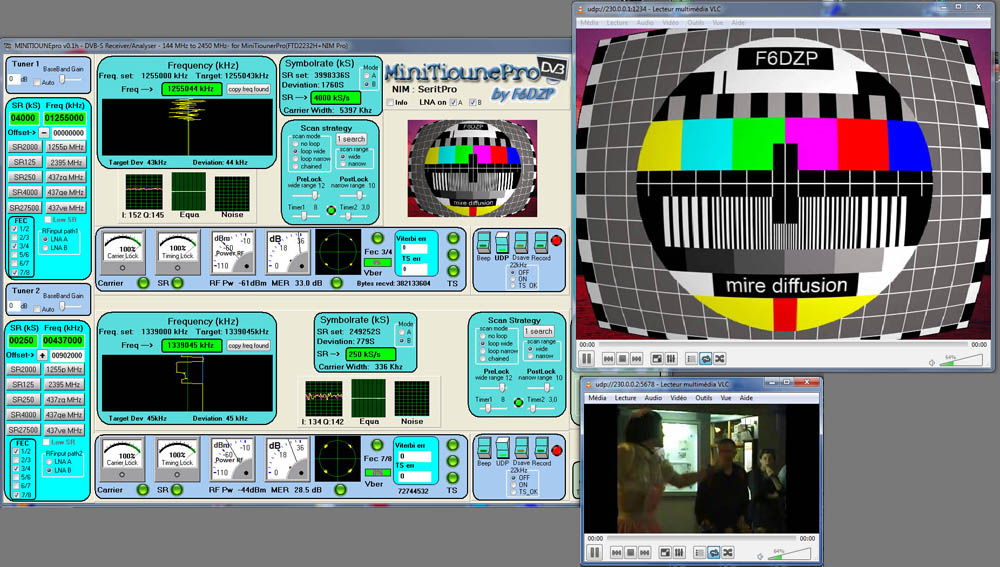Toggle Tuner 2 FEC 6/7 checkbox

pyautogui.click(x=16, y=485)
